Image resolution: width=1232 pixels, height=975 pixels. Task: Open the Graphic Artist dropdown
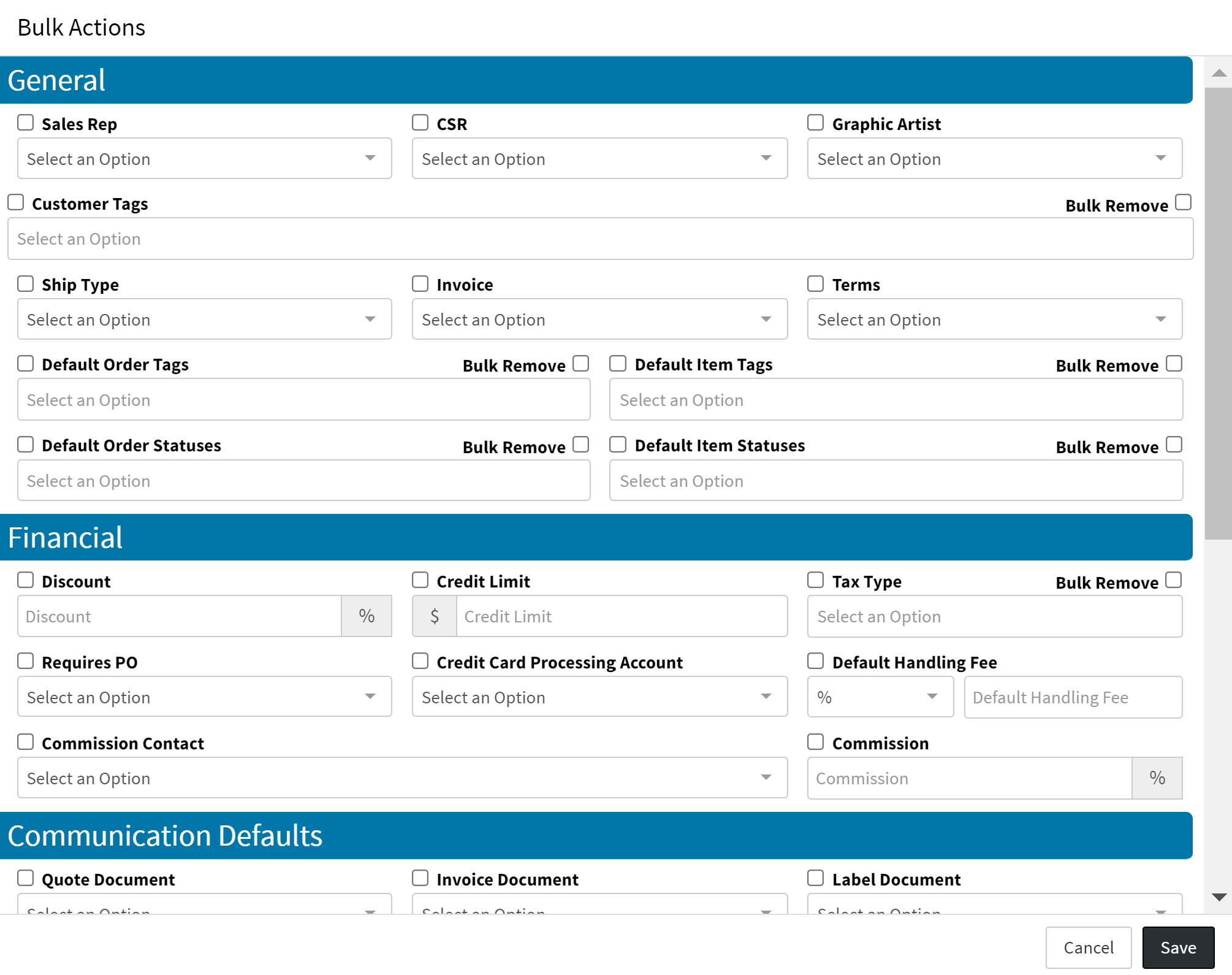coord(994,159)
